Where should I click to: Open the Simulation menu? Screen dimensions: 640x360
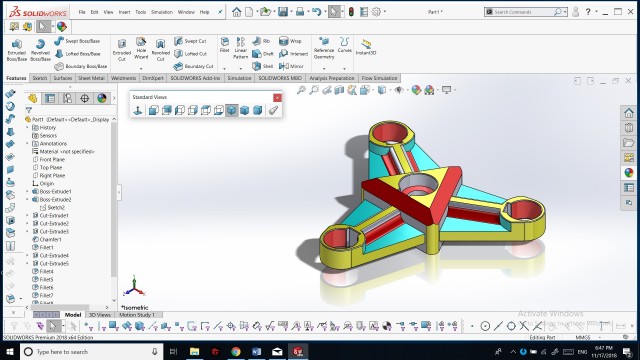[x=162, y=12]
